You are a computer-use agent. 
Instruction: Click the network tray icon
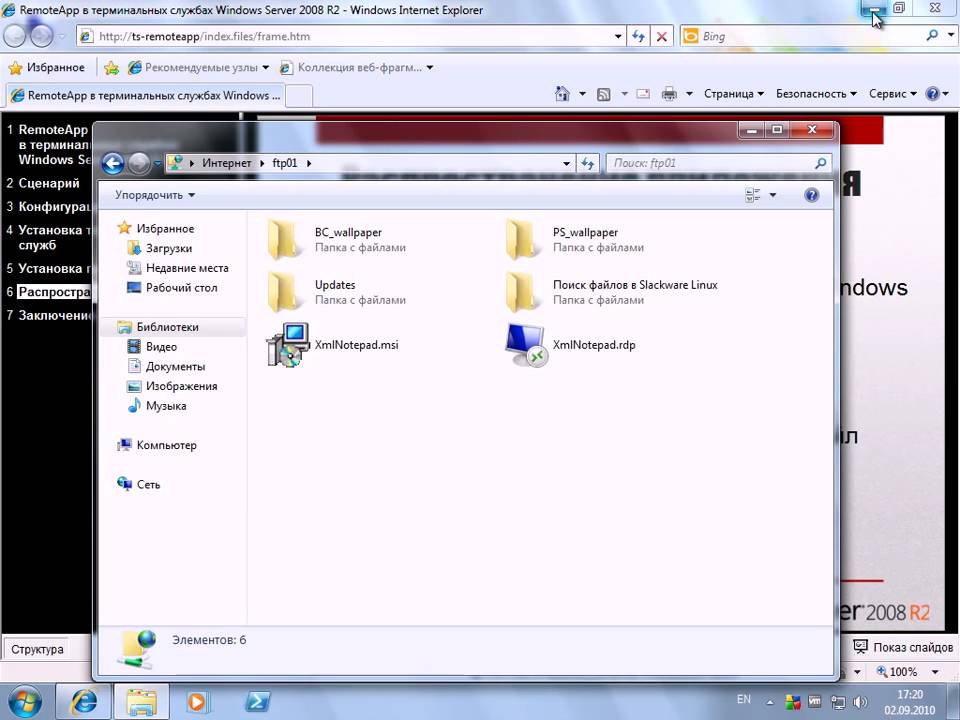838,702
